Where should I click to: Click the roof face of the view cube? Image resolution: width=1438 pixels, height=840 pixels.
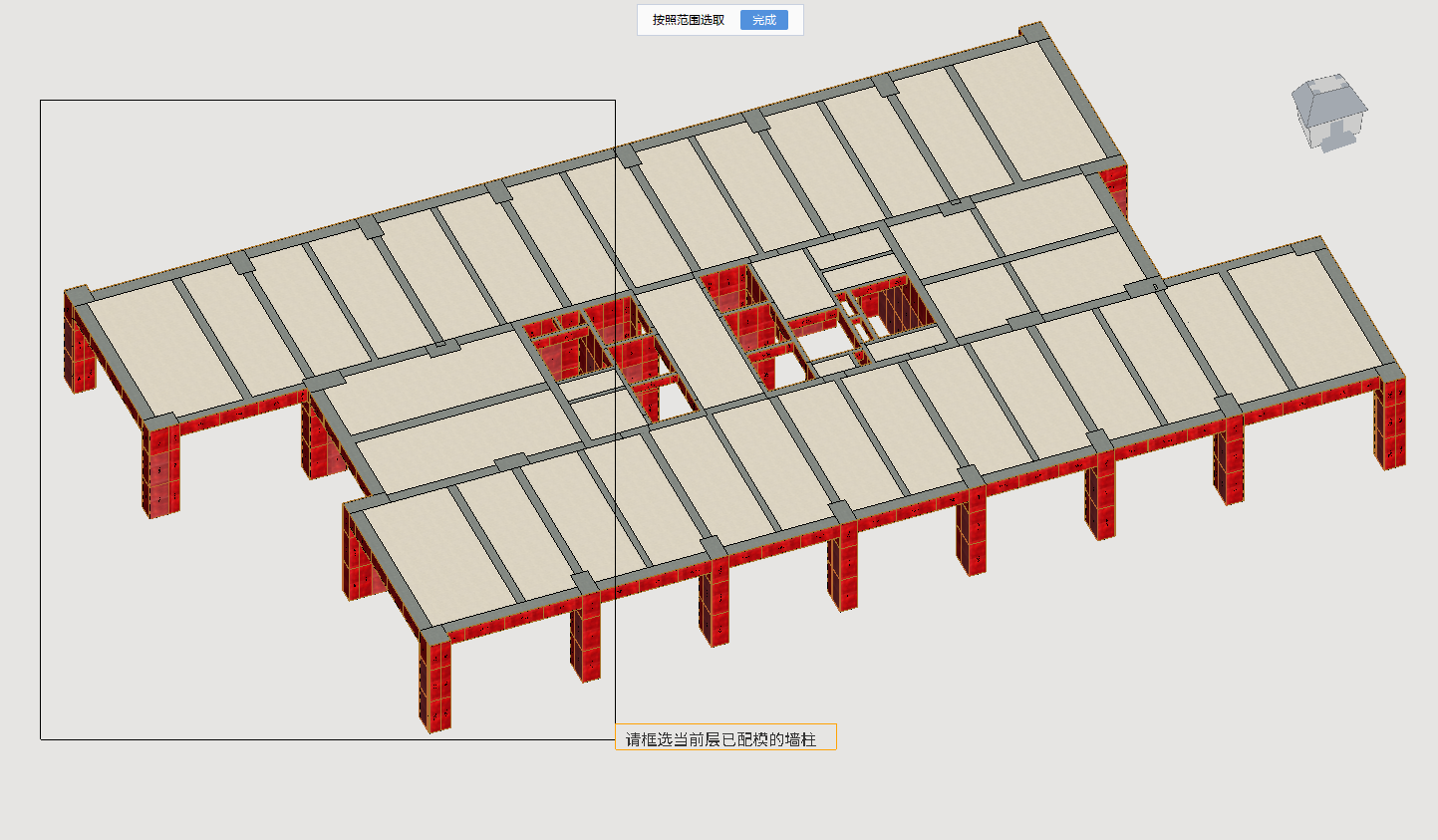tap(1330, 95)
